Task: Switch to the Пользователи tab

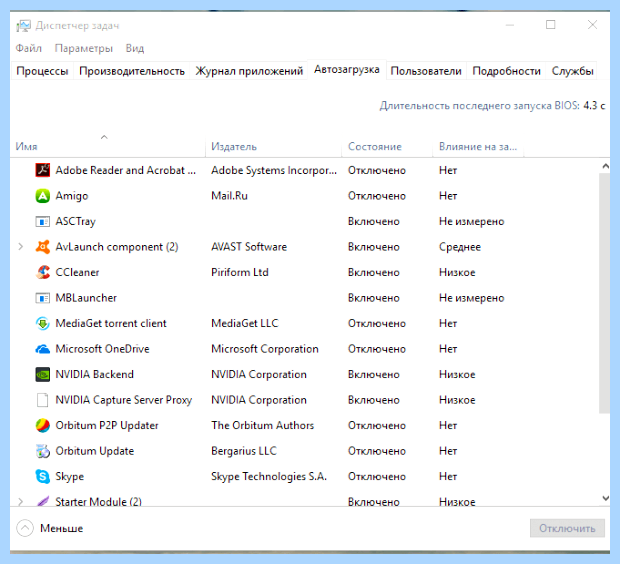Action: 426,71
